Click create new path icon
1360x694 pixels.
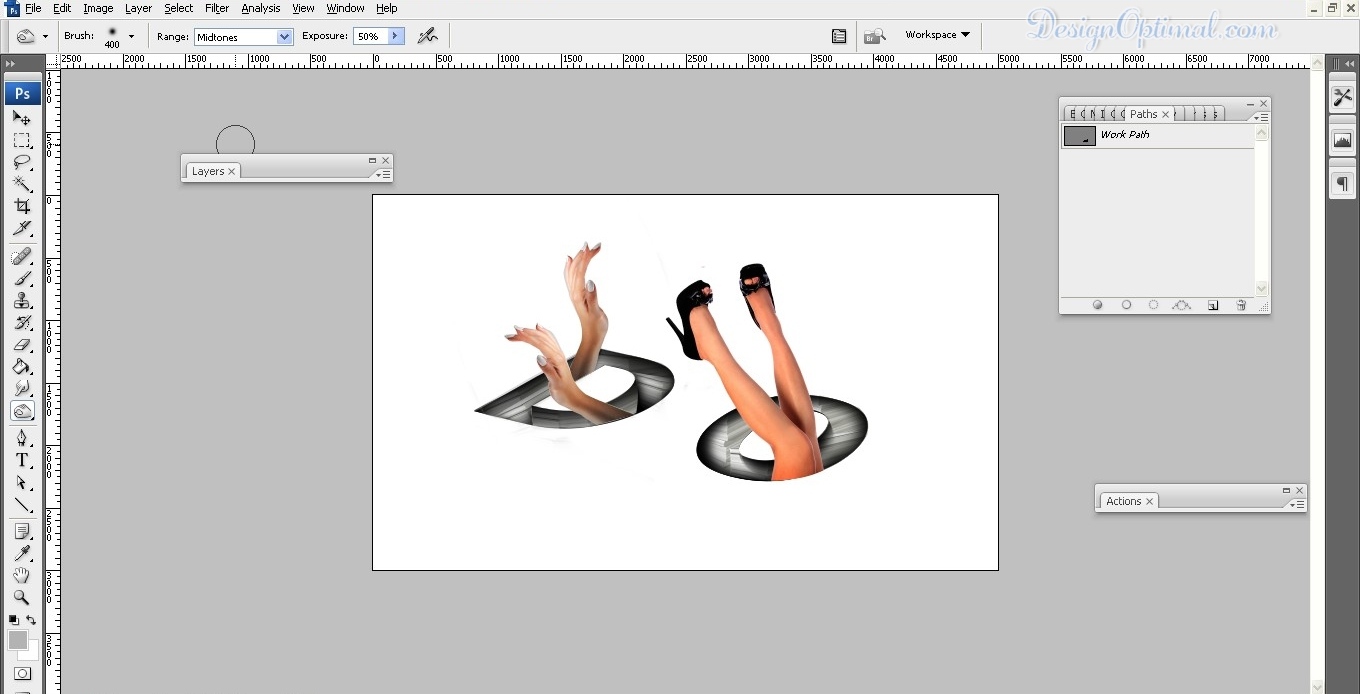[1213, 305]
